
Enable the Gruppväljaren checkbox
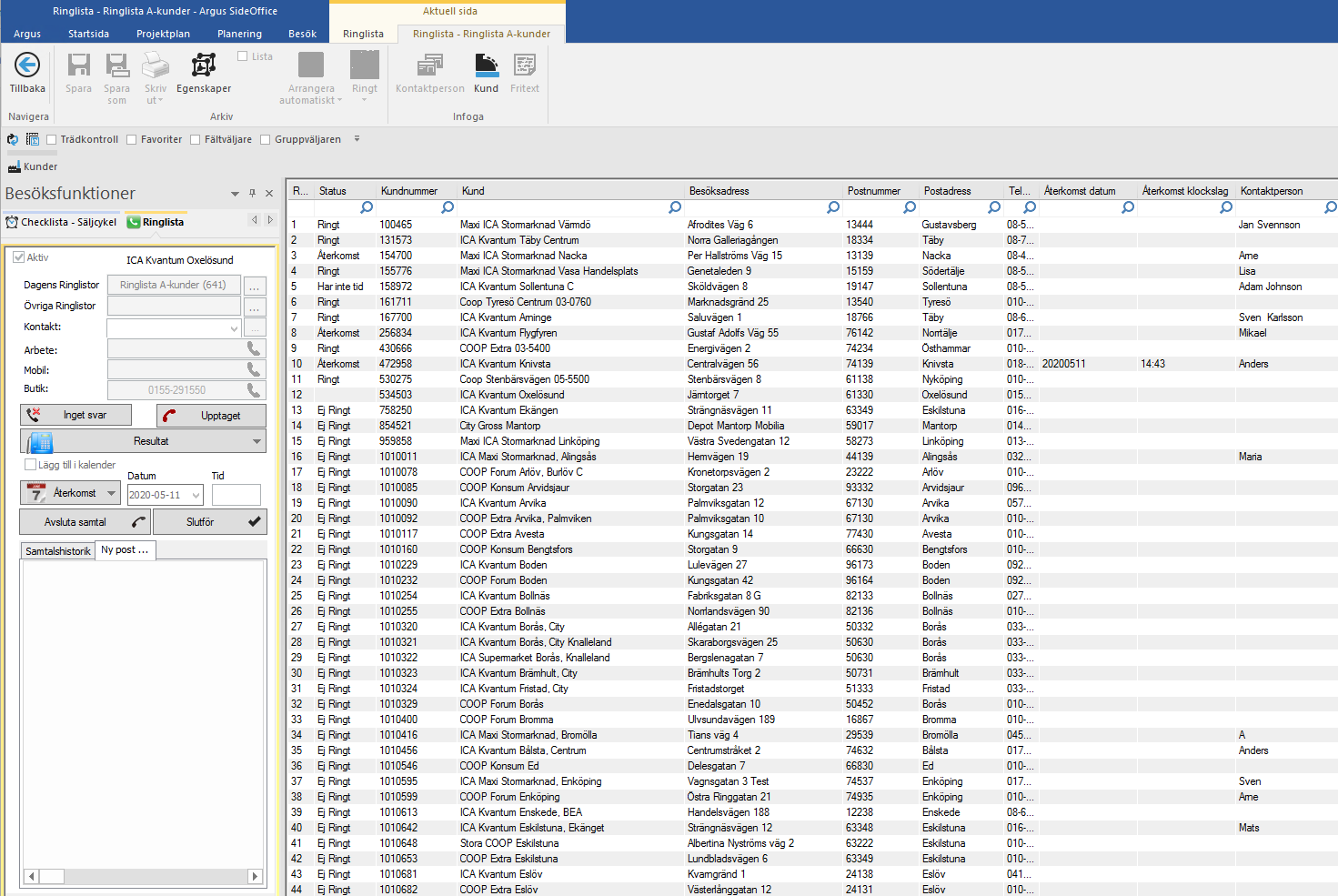[266, 139]
